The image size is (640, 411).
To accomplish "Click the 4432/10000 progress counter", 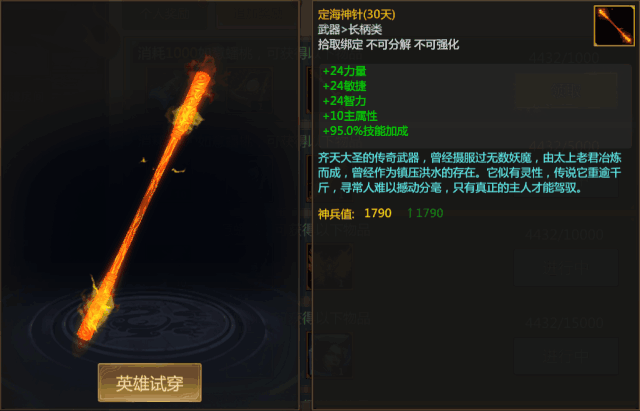I will tap(564, 235).
